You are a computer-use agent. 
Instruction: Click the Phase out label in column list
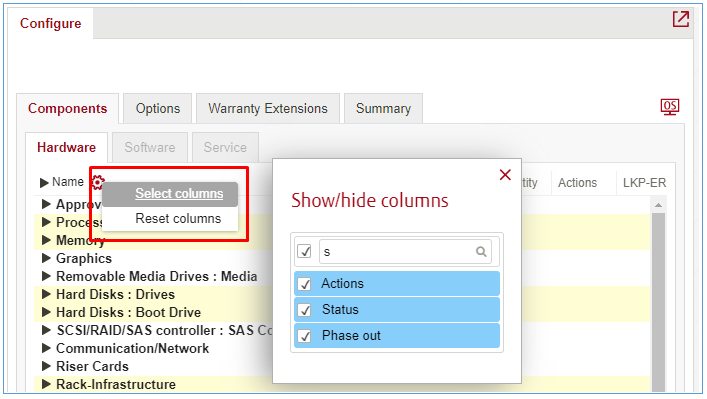(x=351, y=336)
